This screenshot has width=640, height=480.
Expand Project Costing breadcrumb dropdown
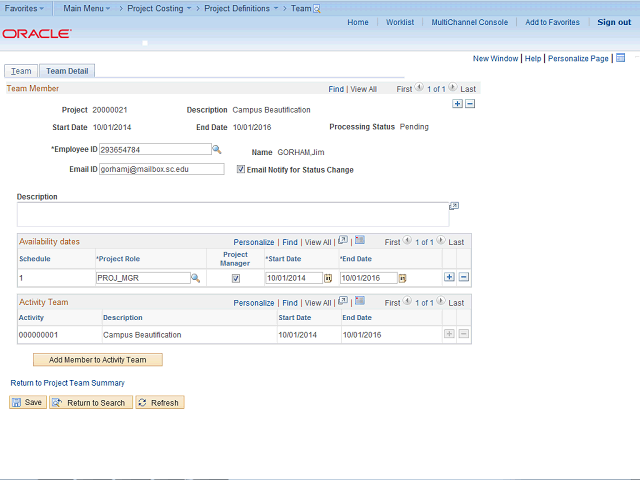click(159, 8)
